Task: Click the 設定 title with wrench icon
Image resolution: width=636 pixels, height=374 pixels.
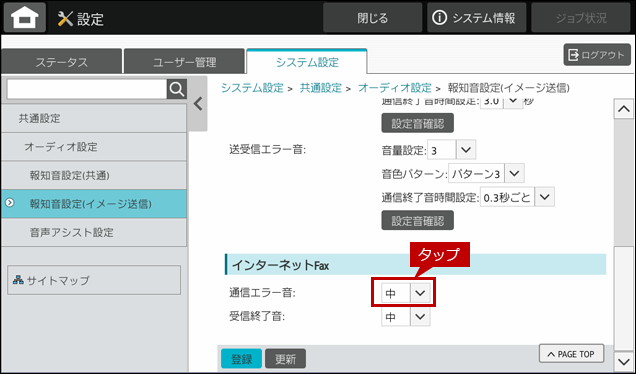Action: [x=81, y=19]
